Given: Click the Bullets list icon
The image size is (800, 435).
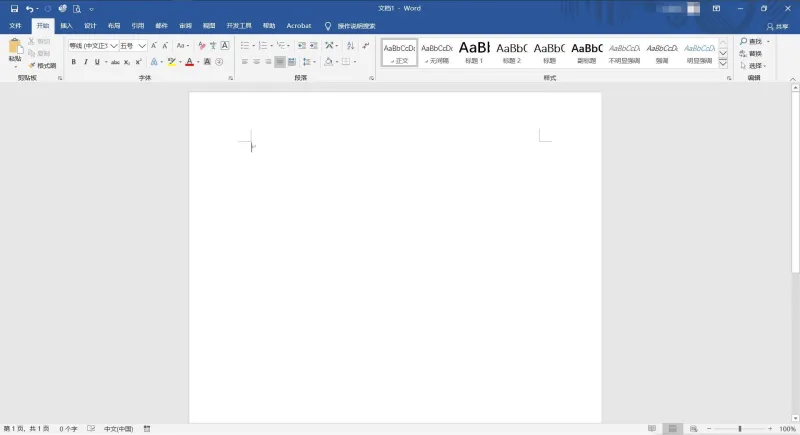Looking at the screenshot, I should pos(245,46).
